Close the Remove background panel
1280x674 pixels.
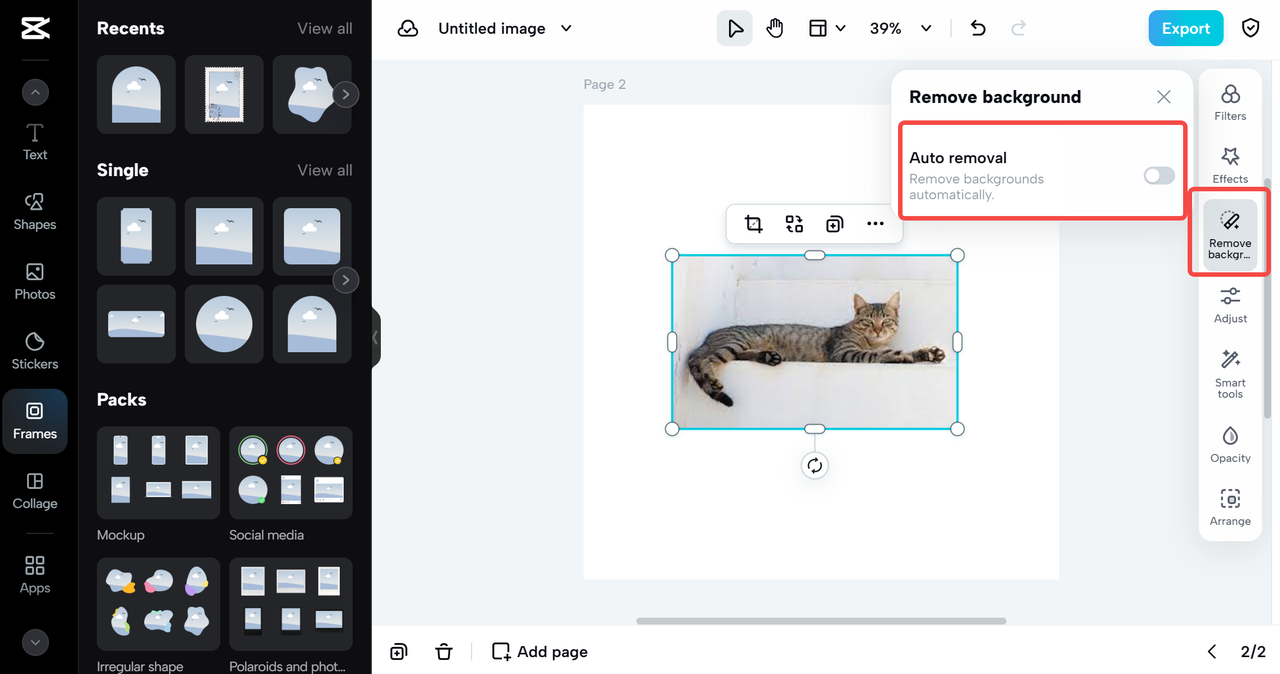[x=1164, y=97]
